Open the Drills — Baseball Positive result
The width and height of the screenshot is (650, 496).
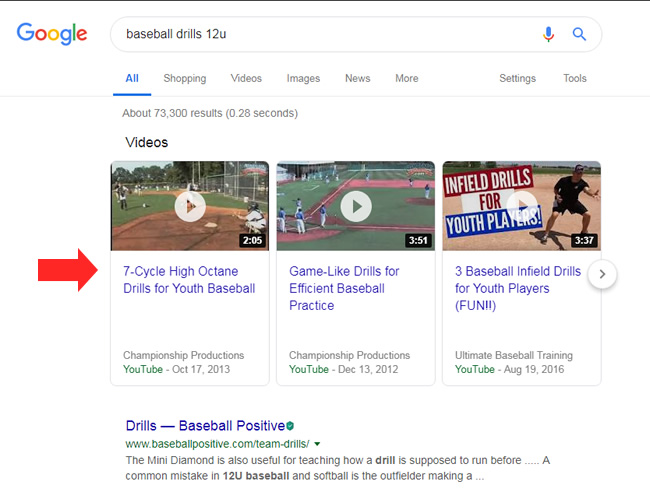[x=205, y=426]
